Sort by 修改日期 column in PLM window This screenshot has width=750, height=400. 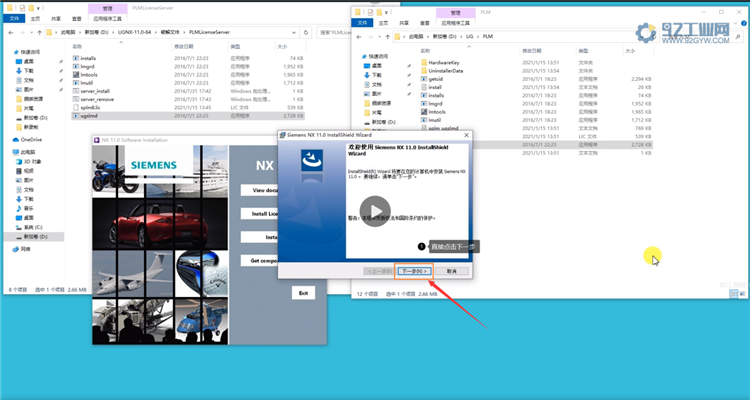point(532,51)
